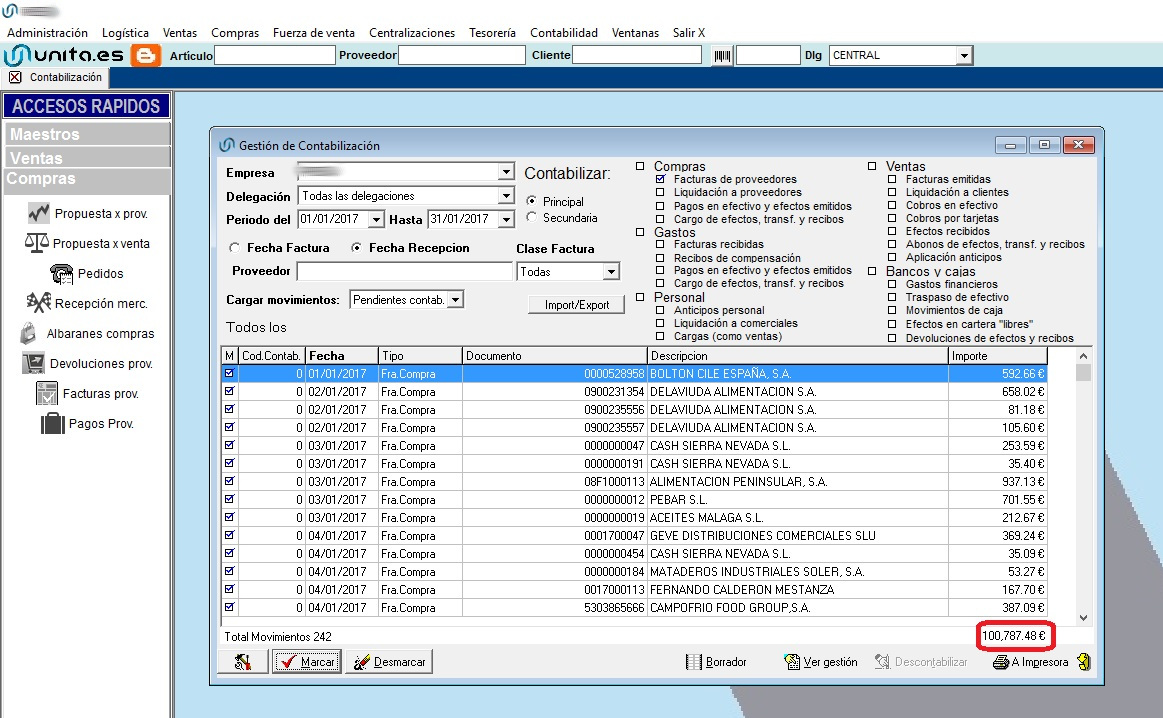Open the Albaranes compras icon
Screen dimensions: 1163x718
coord(29,333)
